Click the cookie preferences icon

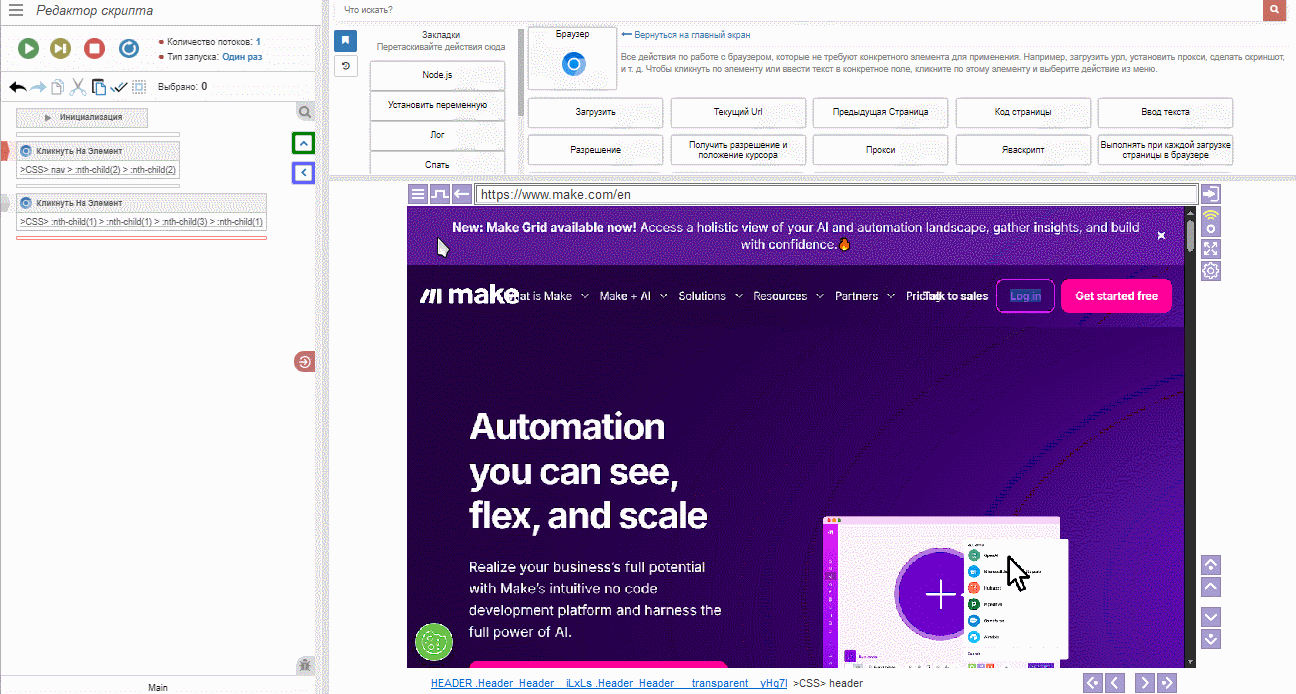click(x=434, y=641)
